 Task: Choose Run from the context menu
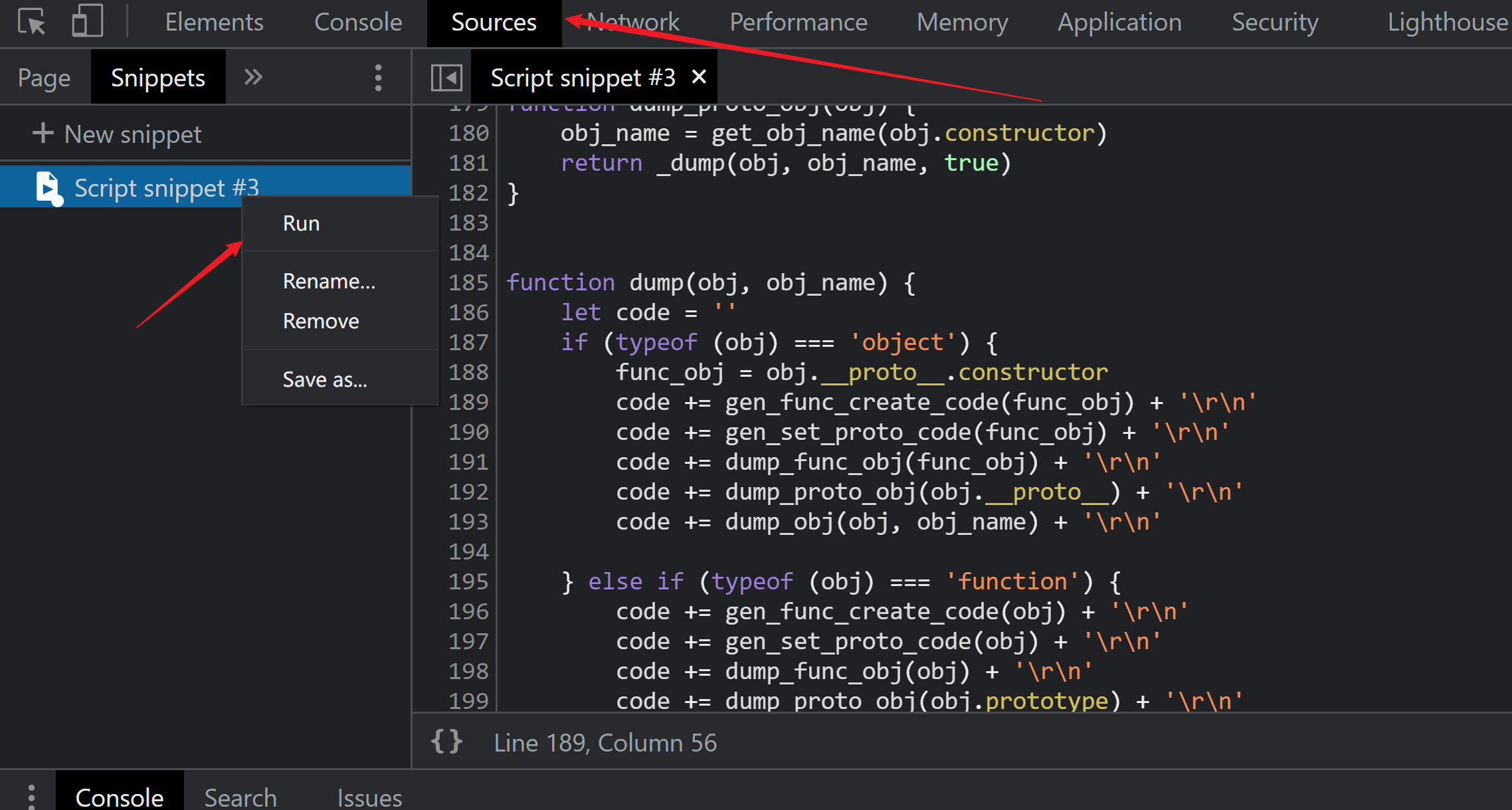pyautogui.click(x=301, y=223)
